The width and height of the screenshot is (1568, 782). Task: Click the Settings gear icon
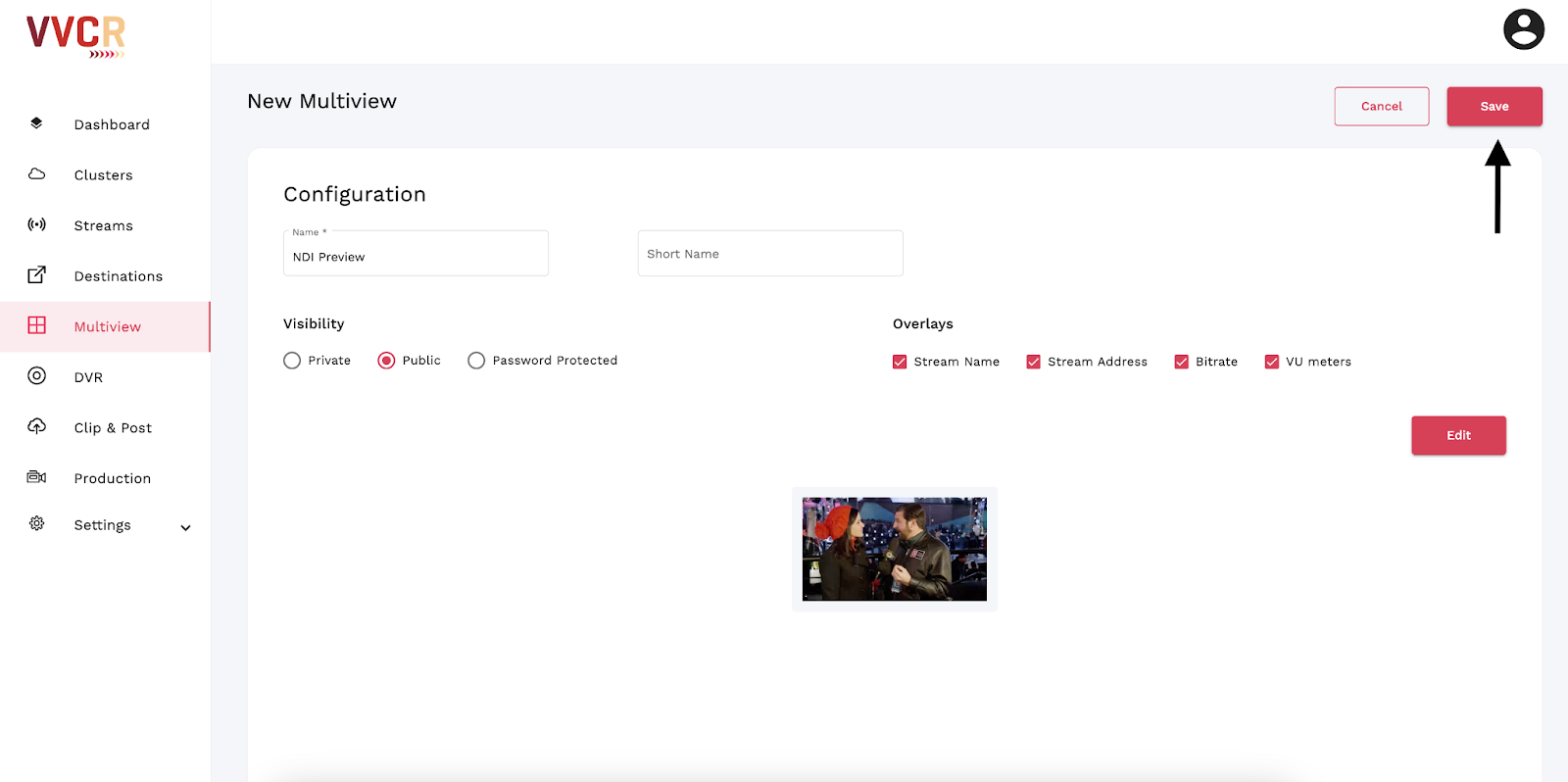[36, 523]
